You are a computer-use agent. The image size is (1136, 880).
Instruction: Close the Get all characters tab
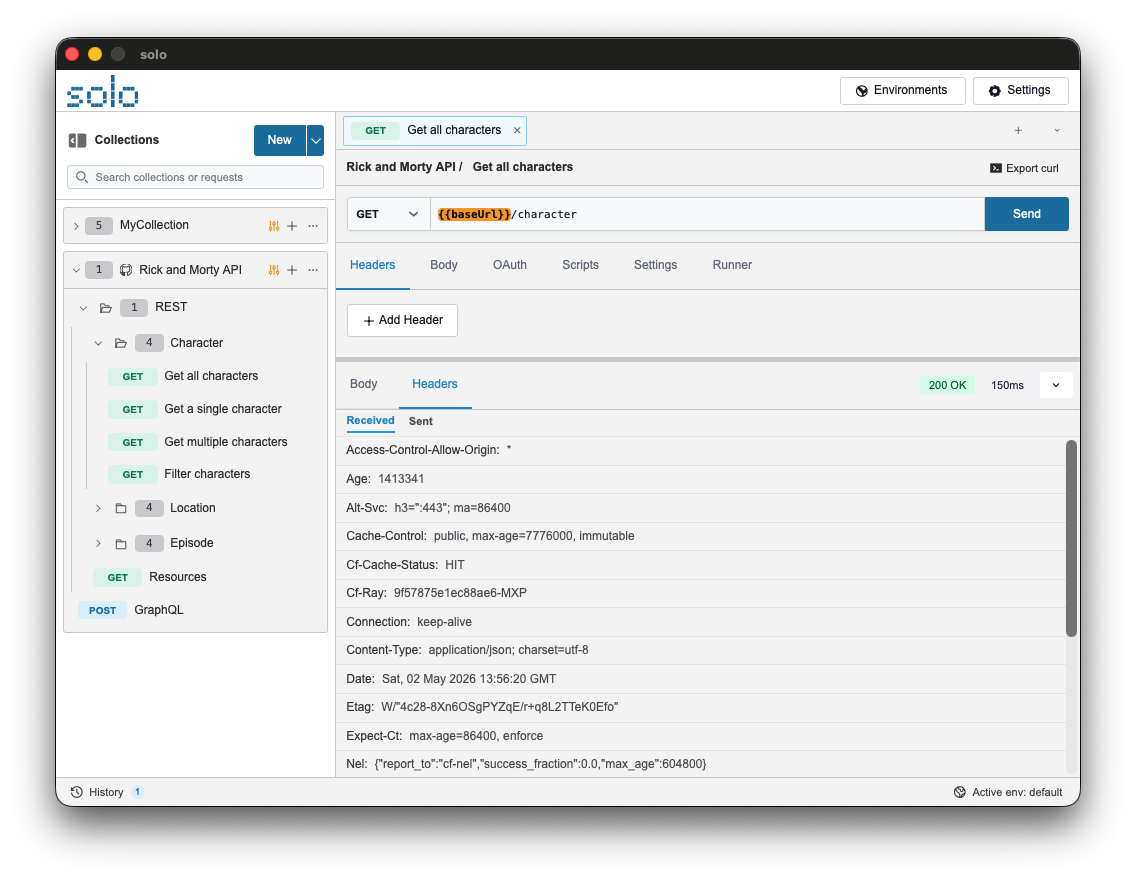(x=517, y=130)
